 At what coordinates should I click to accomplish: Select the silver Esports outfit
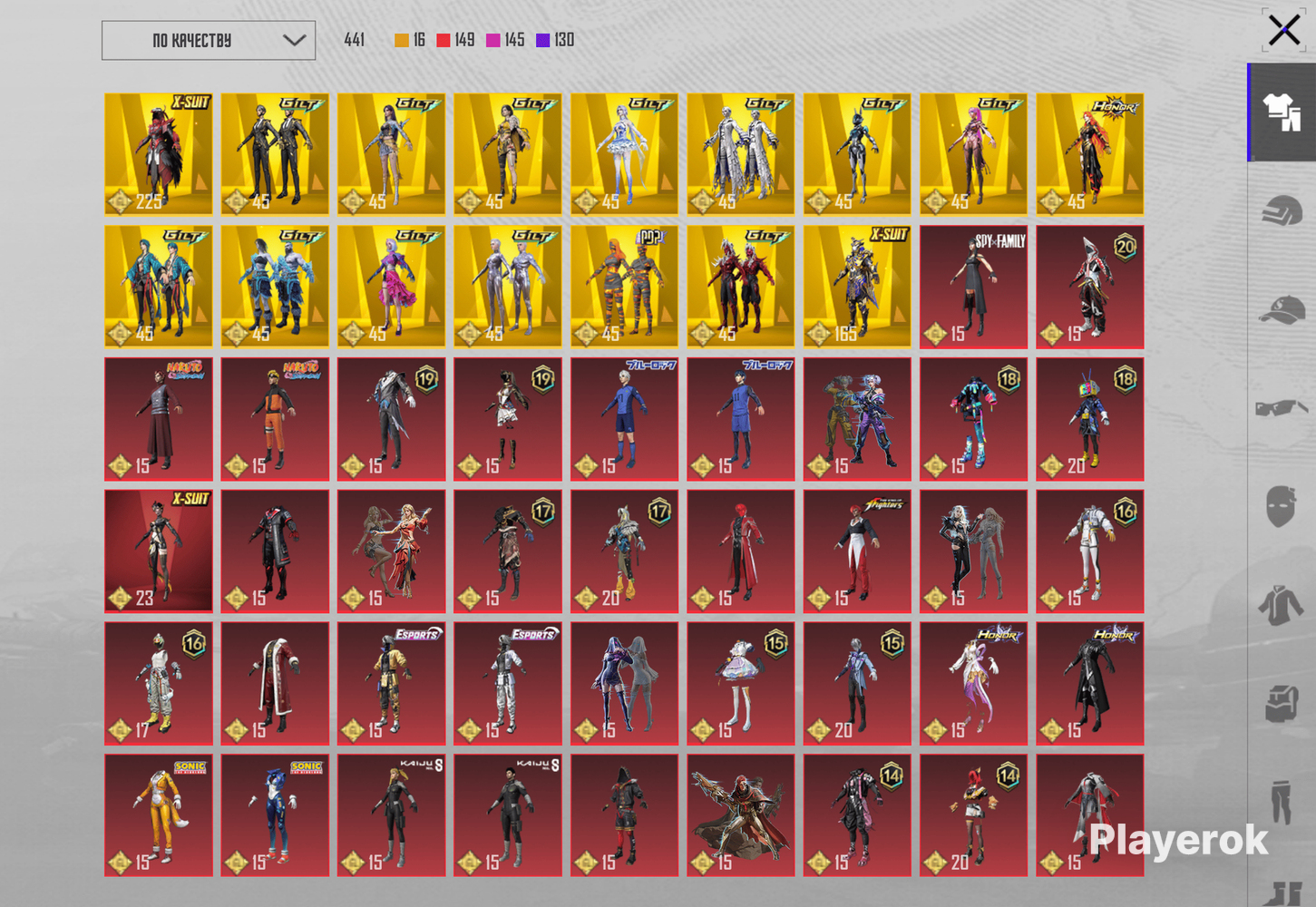[x=508, y=684]
